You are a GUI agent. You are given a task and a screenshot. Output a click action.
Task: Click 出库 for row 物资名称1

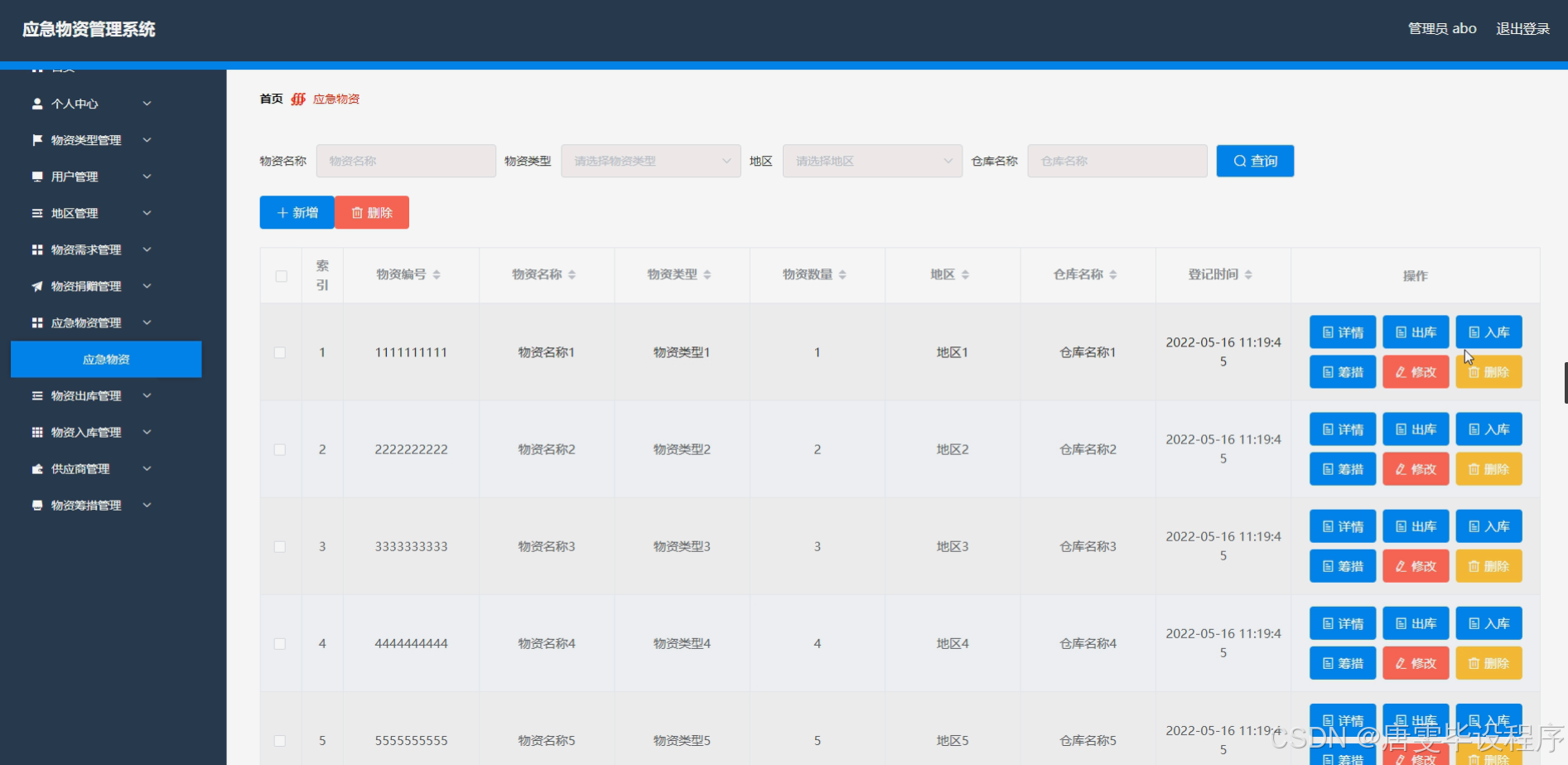pyautogui.click(x=1416, y=332)
